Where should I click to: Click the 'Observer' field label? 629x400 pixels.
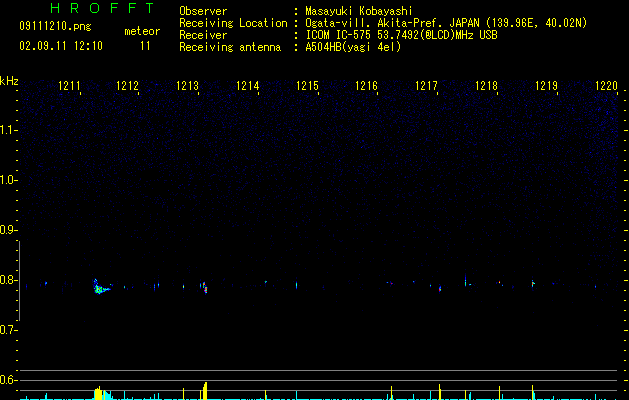203,11
